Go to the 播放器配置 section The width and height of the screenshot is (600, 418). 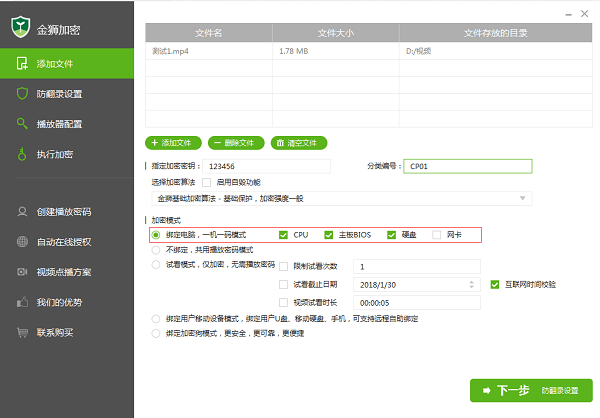pos(67,124)
